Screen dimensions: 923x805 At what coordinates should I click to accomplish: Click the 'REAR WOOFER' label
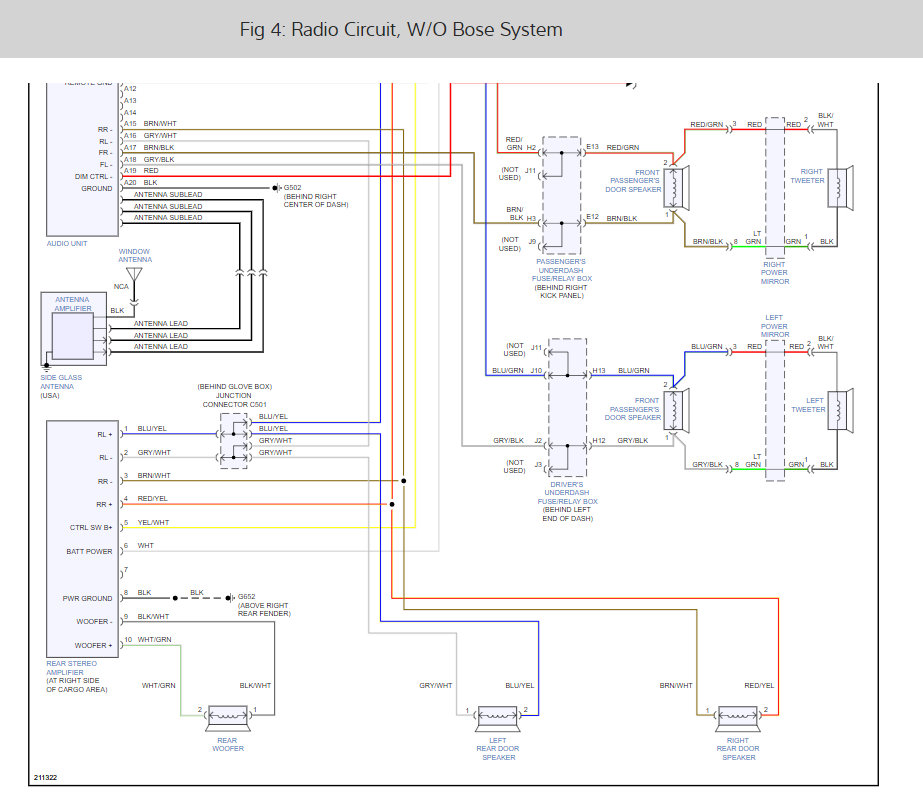[x=228, y=744]
